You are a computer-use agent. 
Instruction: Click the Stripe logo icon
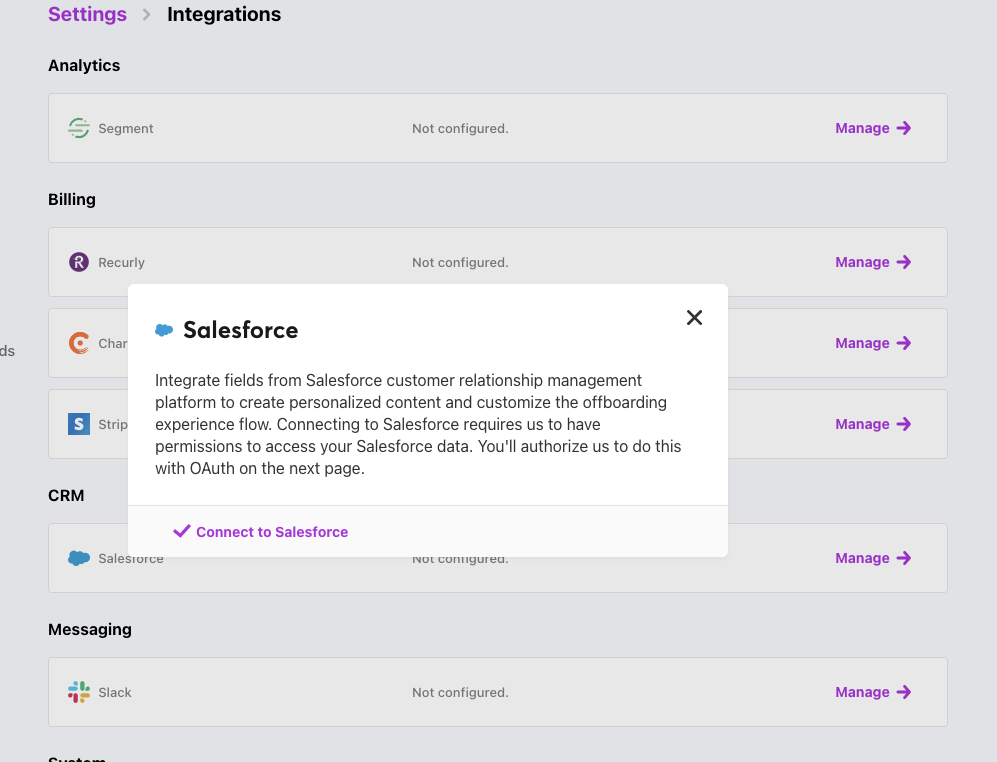pyautogui.click(x=79, y=424)
